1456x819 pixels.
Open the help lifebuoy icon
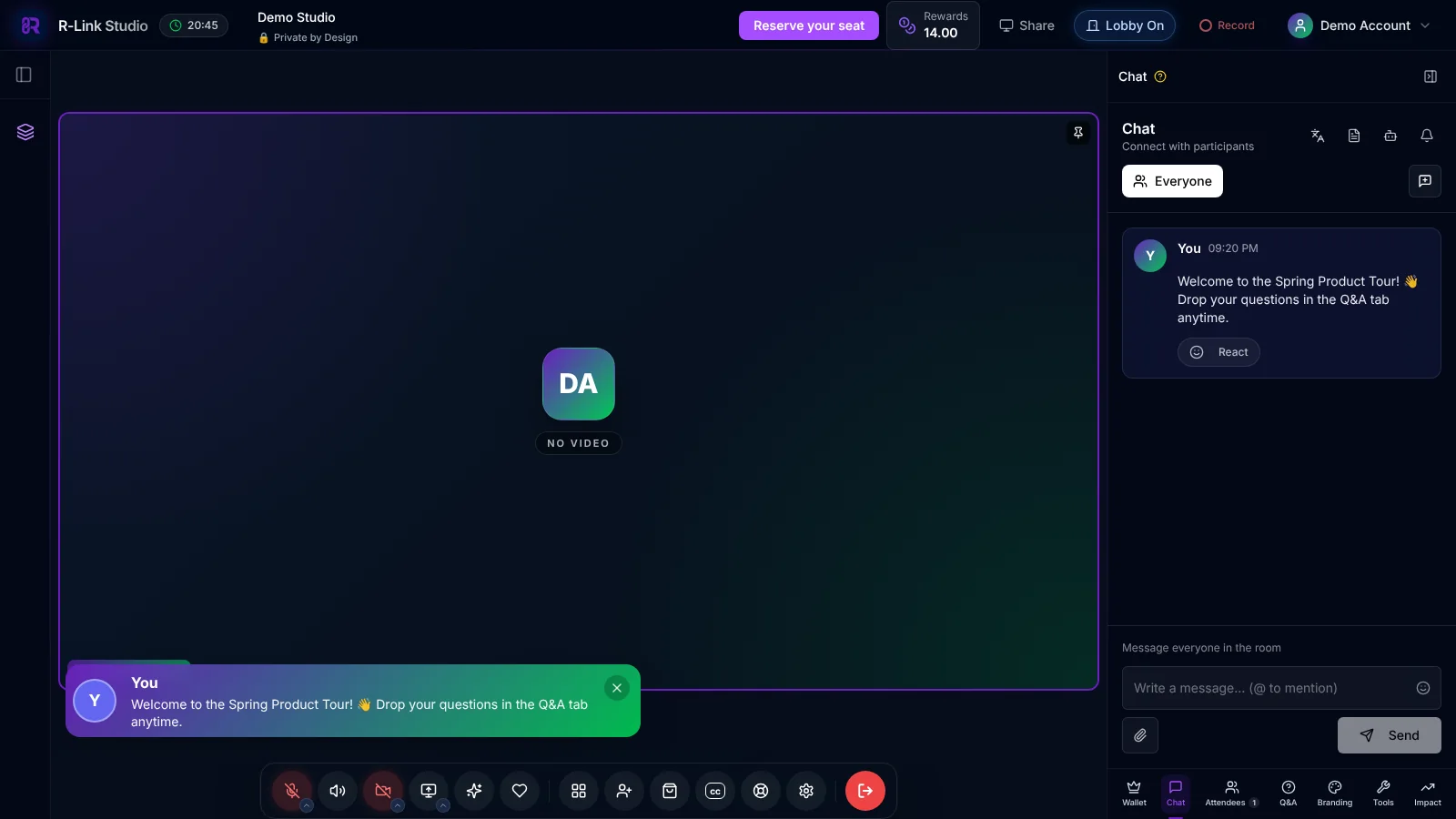coord(761,791)
